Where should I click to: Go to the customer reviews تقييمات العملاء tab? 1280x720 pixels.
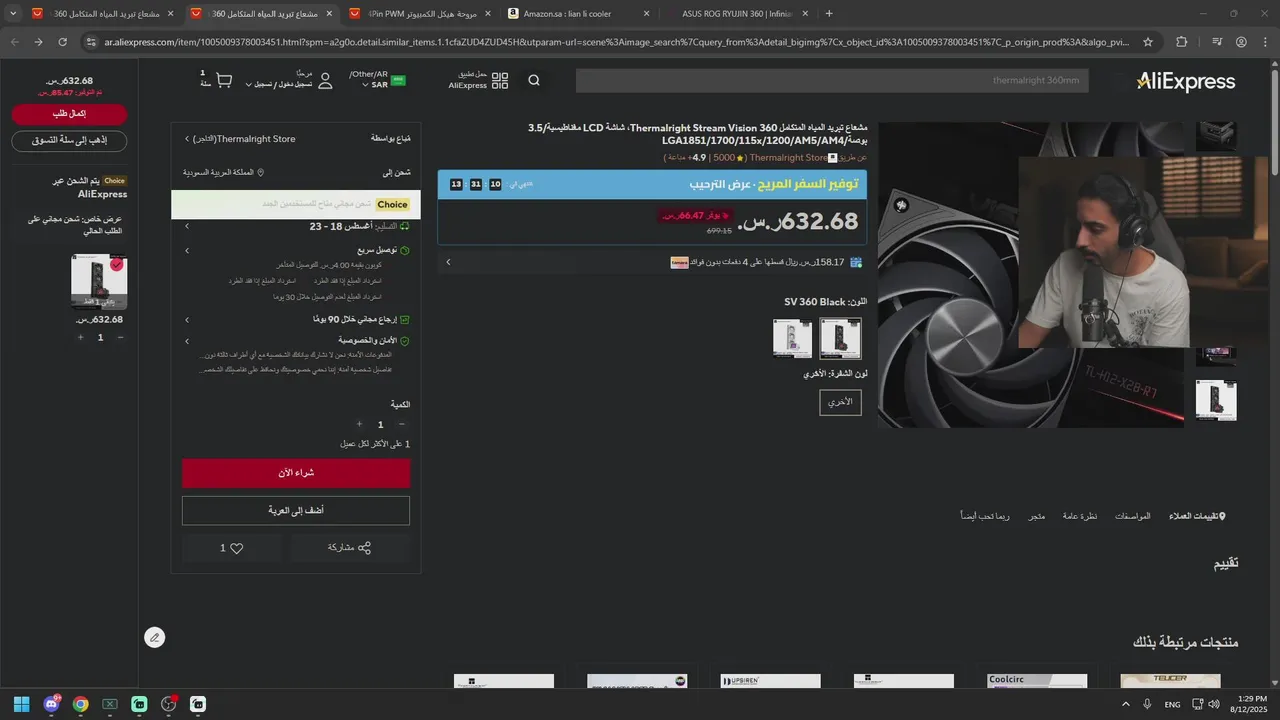point(1197,516)
